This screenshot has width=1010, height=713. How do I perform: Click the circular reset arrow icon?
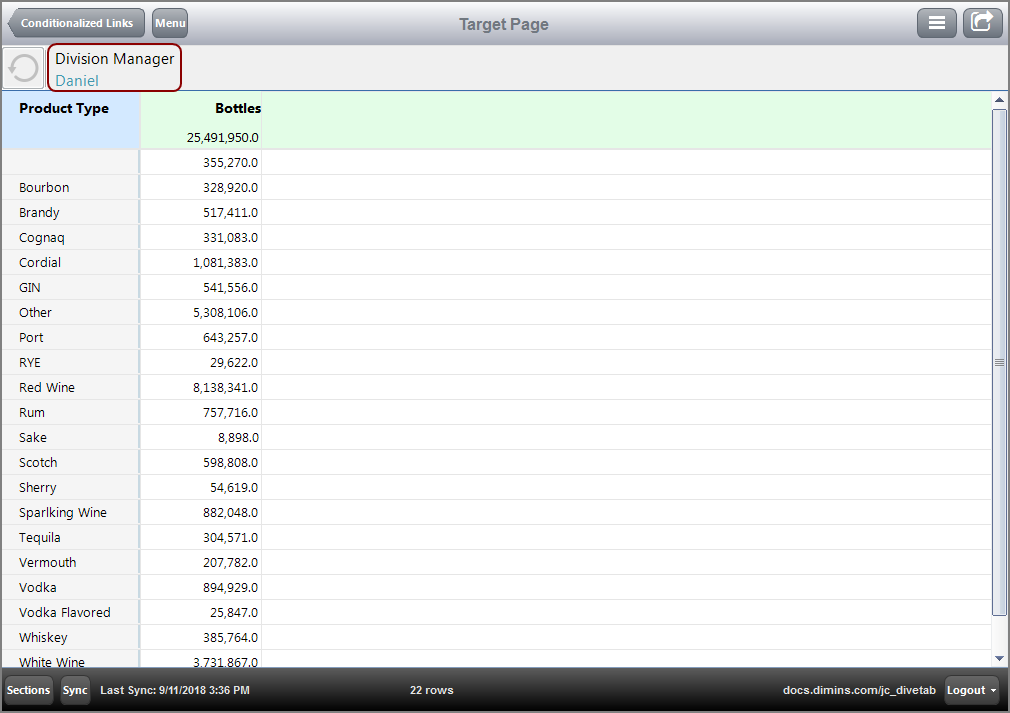[x=23, y=68]
